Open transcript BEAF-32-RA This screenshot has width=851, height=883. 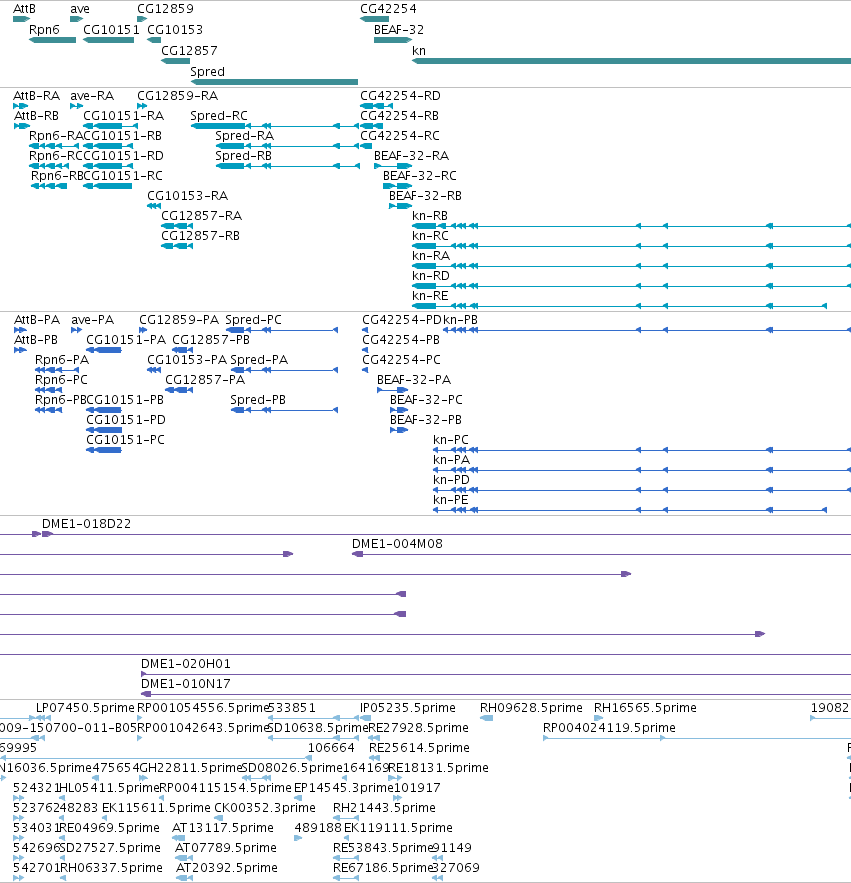click(x=393, y=166)
